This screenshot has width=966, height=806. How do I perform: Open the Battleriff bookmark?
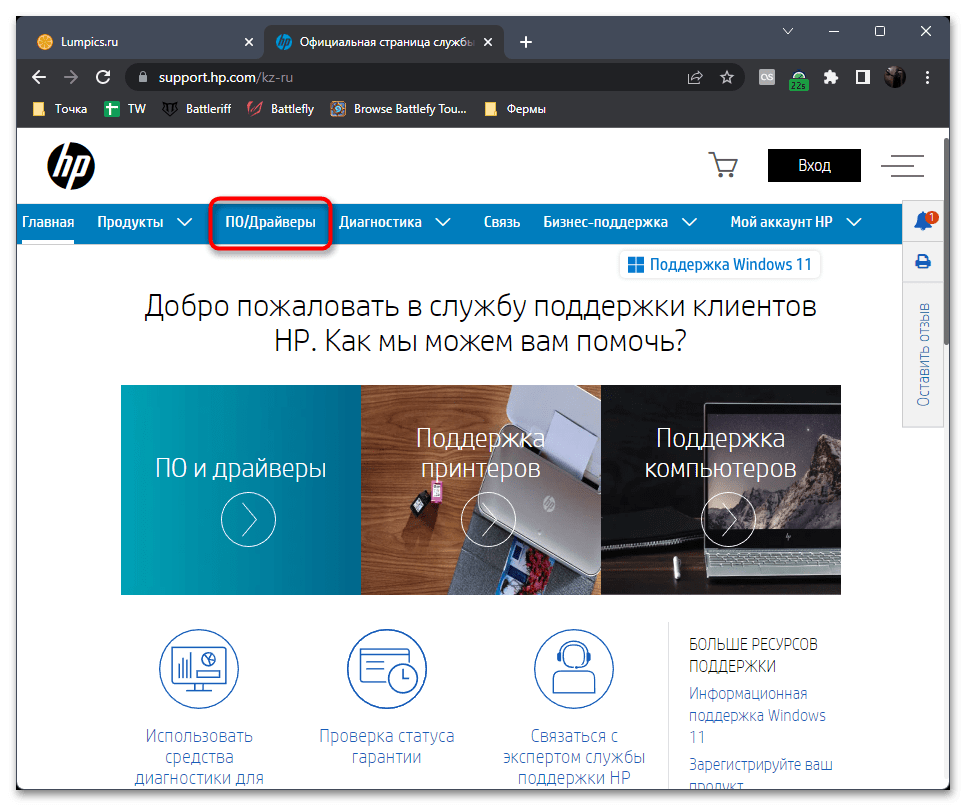(x=196, y=109)
